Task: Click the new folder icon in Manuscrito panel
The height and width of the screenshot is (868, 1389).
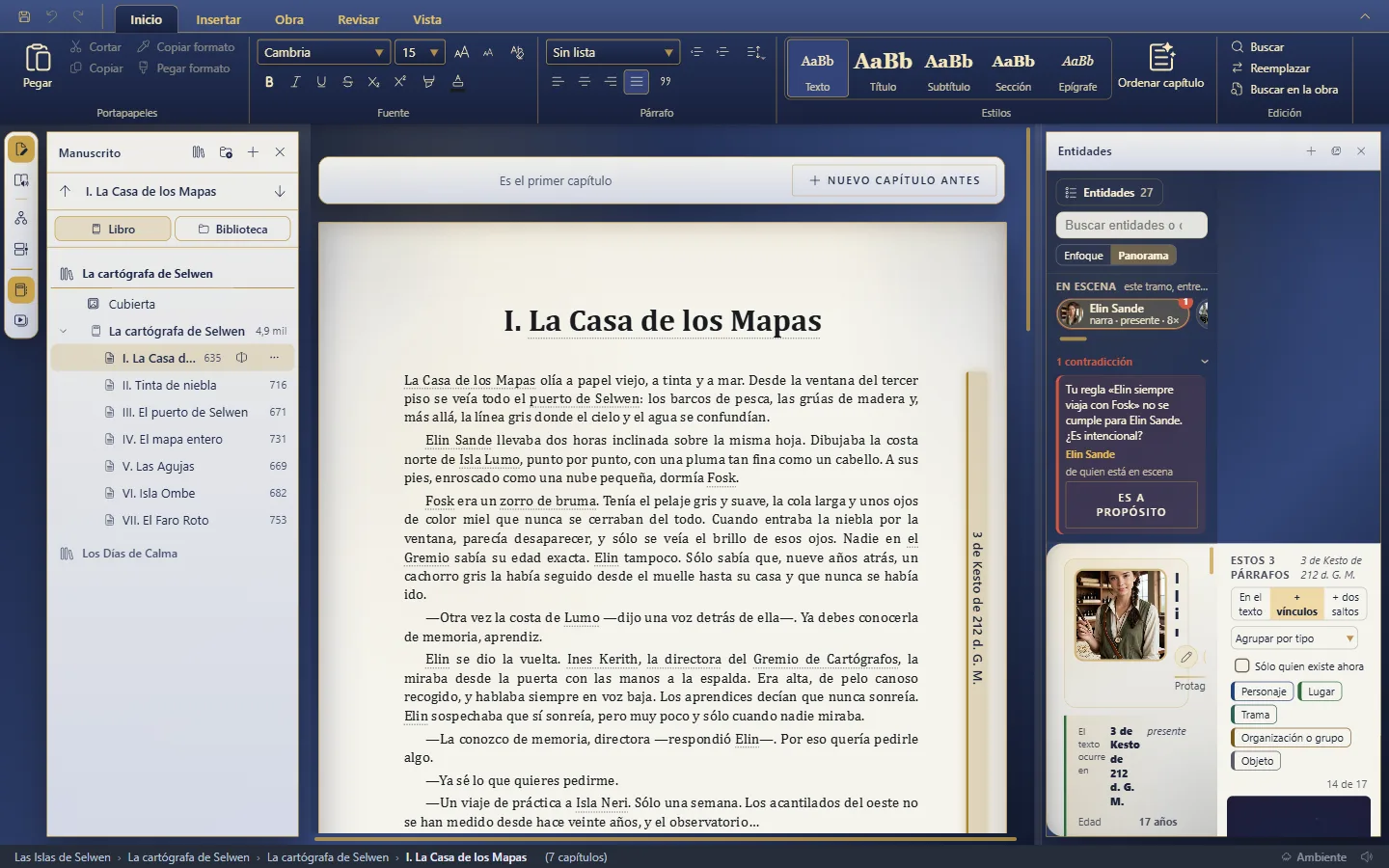Action: pos(226,152)
